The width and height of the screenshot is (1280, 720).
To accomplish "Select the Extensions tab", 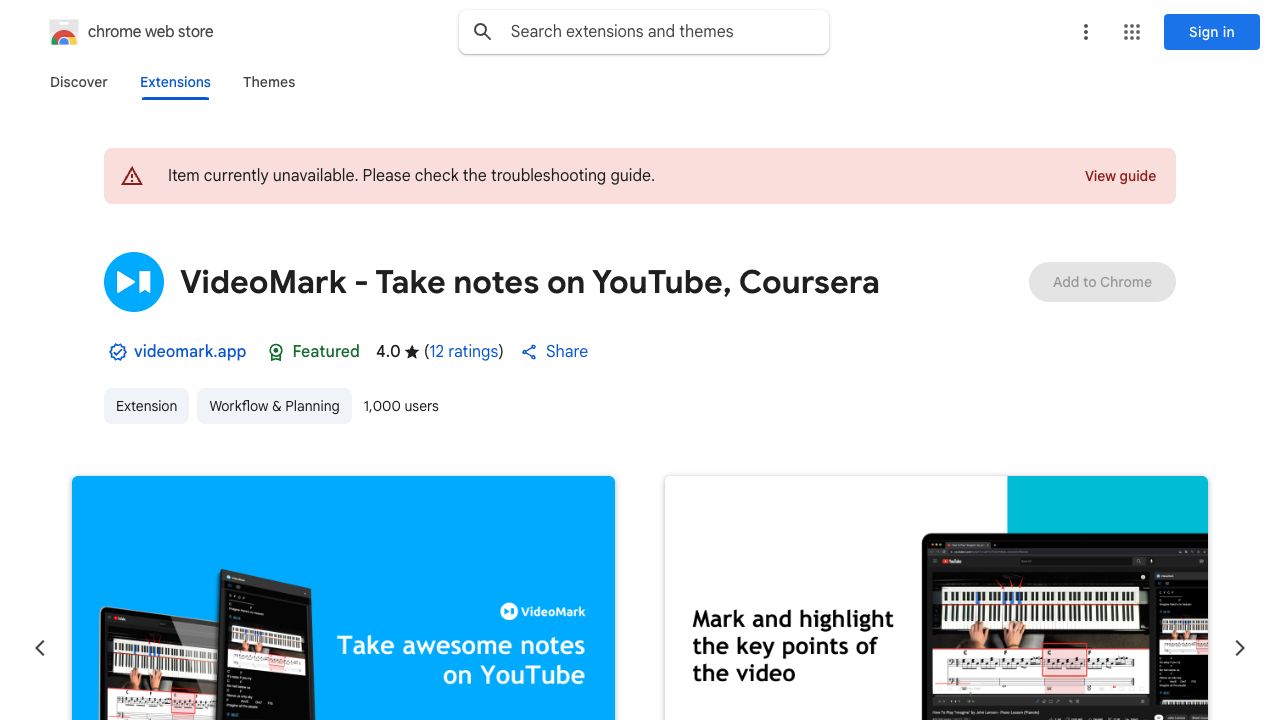I will [x=175, y=82].
